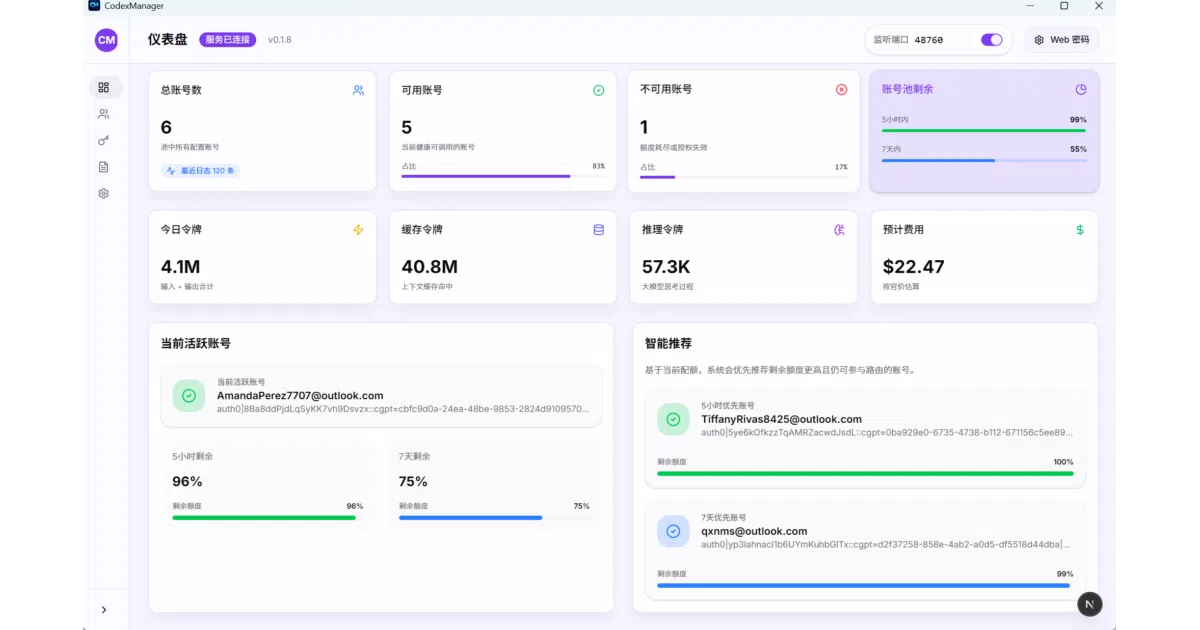The height and width of the screenshot is (630, 1200).
Task: Open the Web 密码 button
Action: click(1062, 40)
